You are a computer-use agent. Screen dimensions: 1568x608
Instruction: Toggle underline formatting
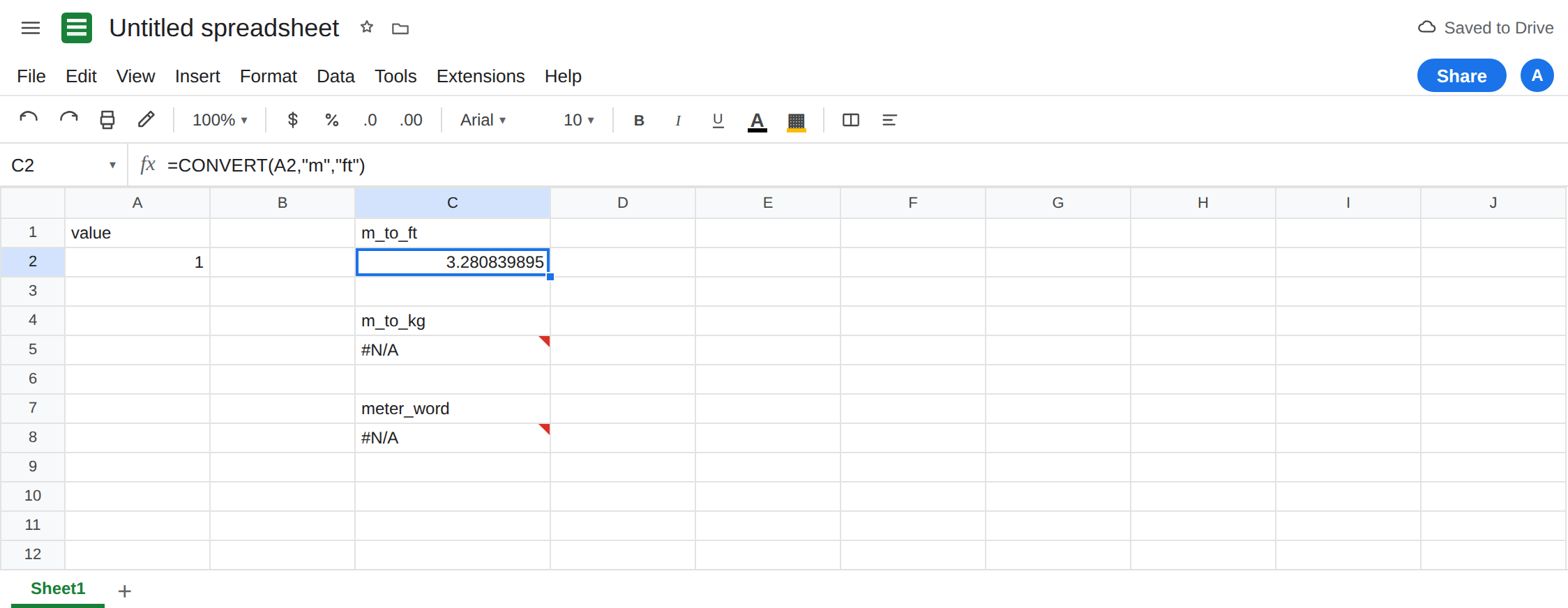pyautogui.click(x=718, y=120)
